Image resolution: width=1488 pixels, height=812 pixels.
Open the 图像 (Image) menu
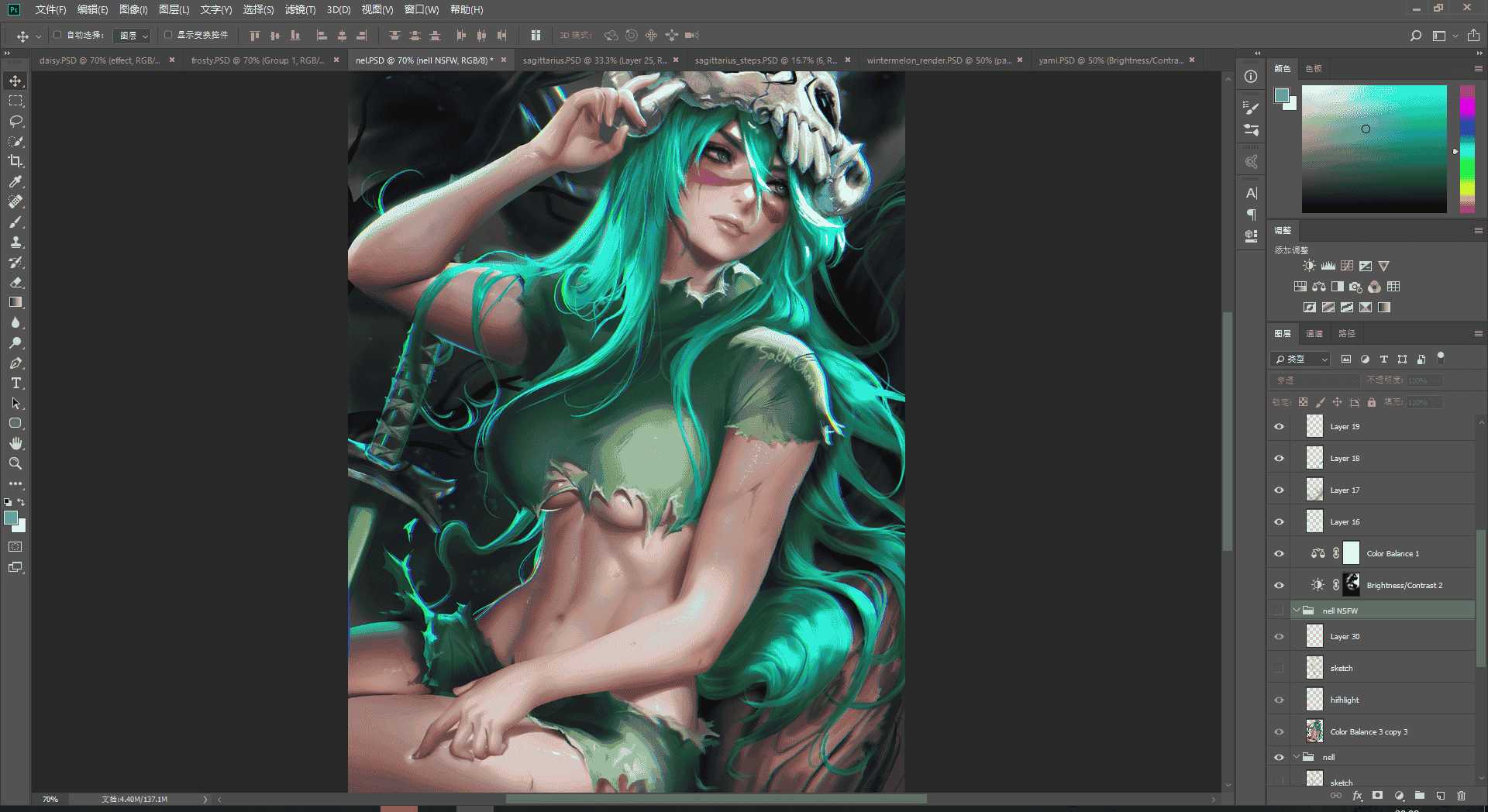tap(133, 9)
